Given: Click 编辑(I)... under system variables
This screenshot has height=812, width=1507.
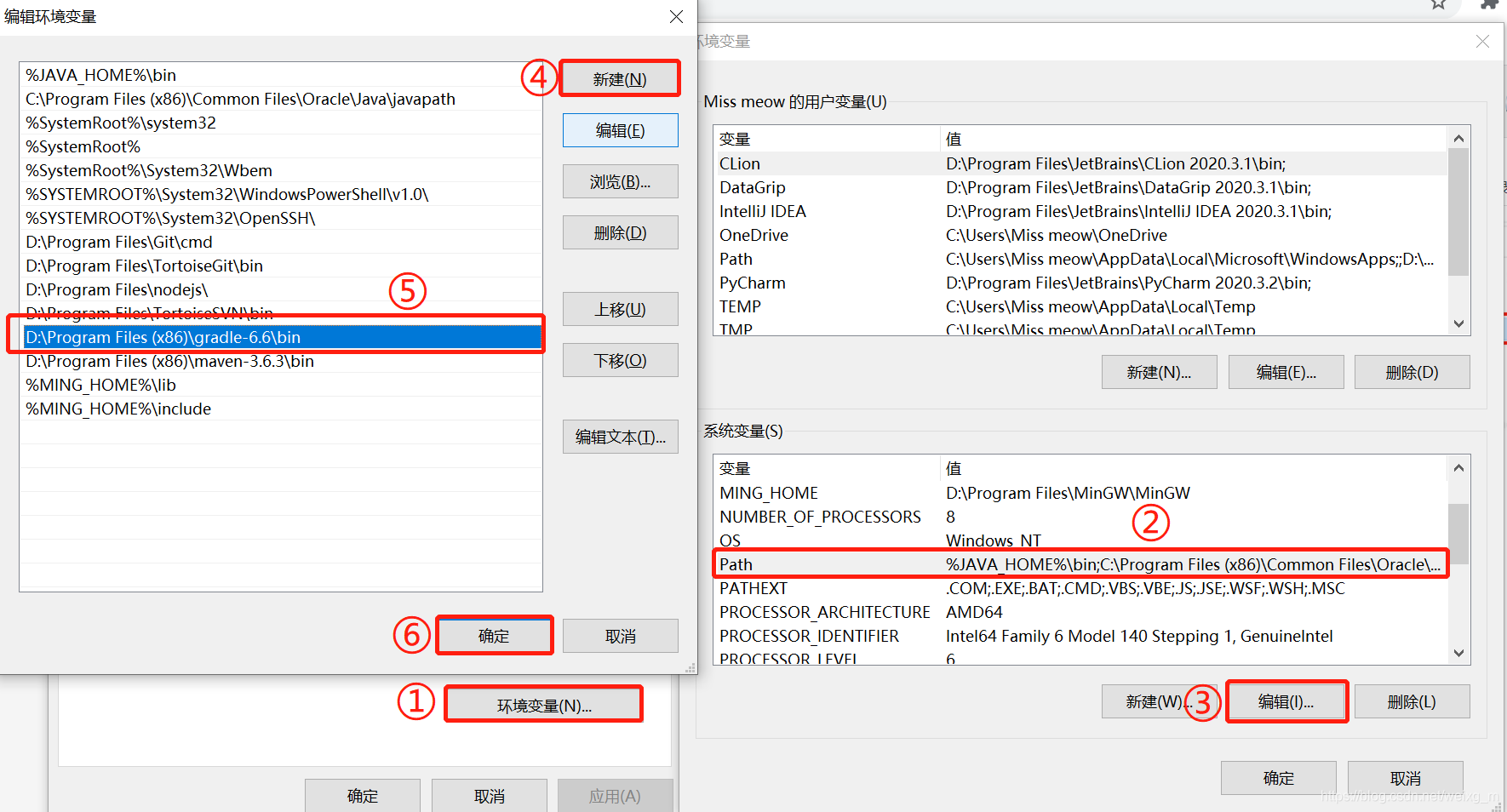Looking at the screenshot, I should (1286, 701).
